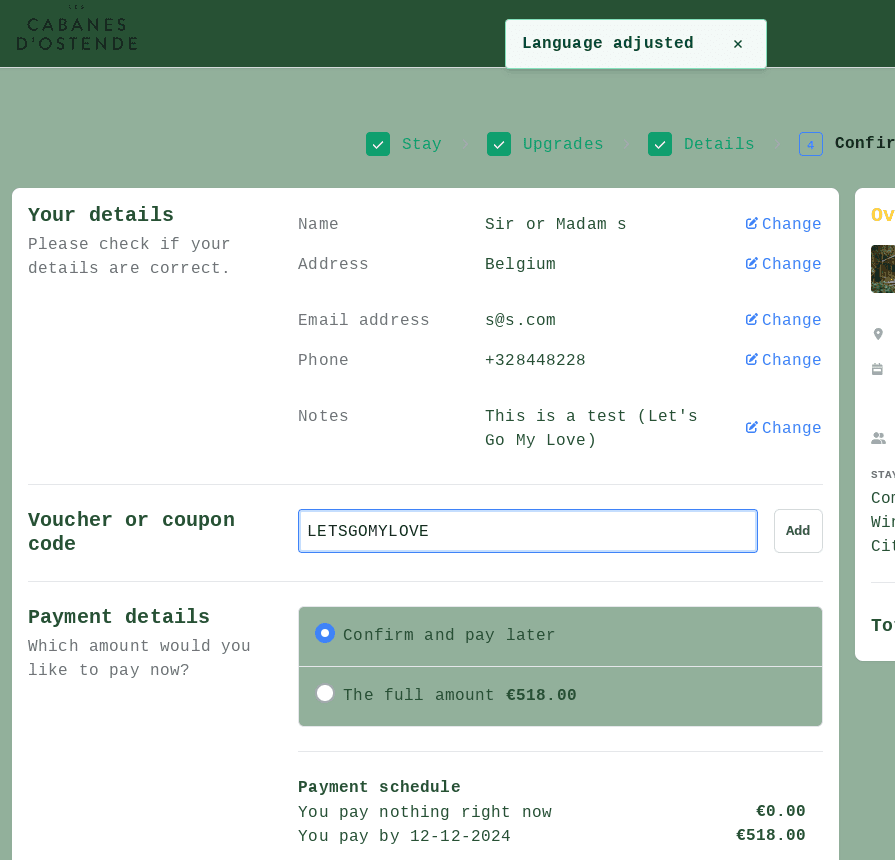Go back to the Upgrades step

pos(563,144)
